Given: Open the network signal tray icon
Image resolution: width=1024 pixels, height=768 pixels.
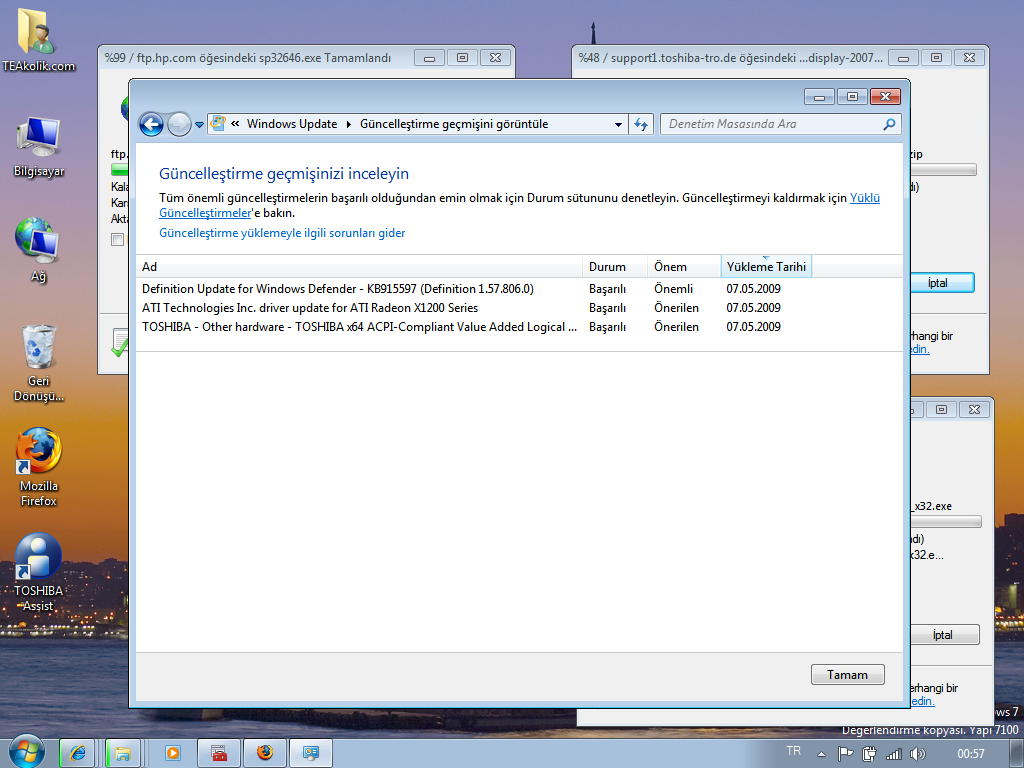Looking at the screenshot, I should [x=893, y=754].
